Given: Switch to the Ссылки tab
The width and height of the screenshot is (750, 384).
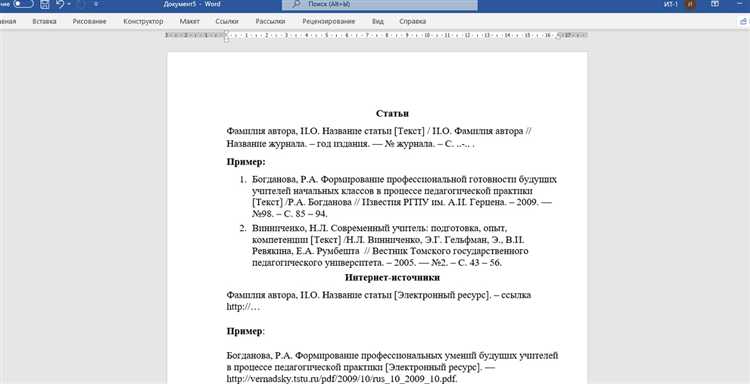Looking at the screenshot, I should point(227,22).
